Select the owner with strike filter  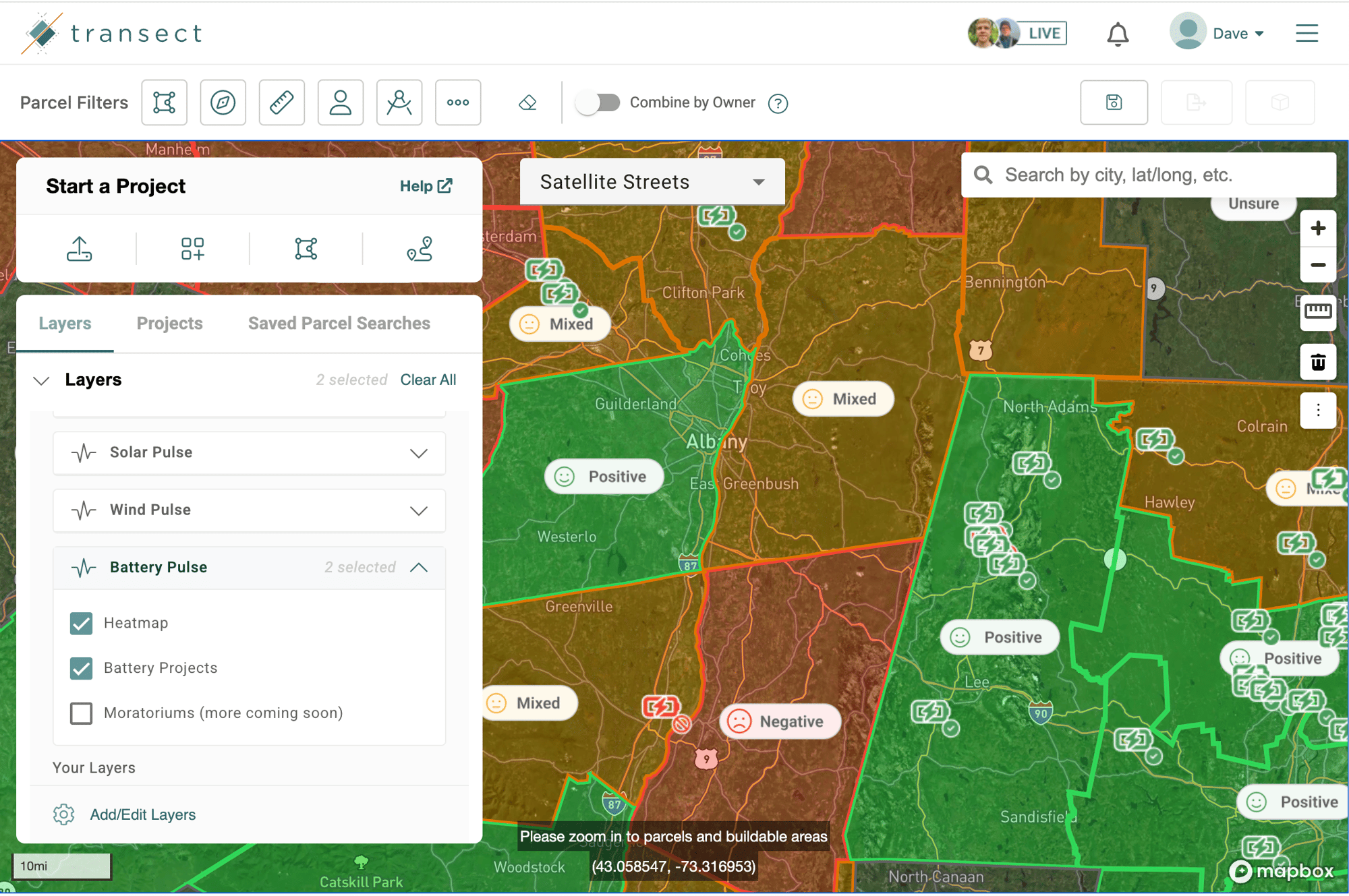pos(399,102)
